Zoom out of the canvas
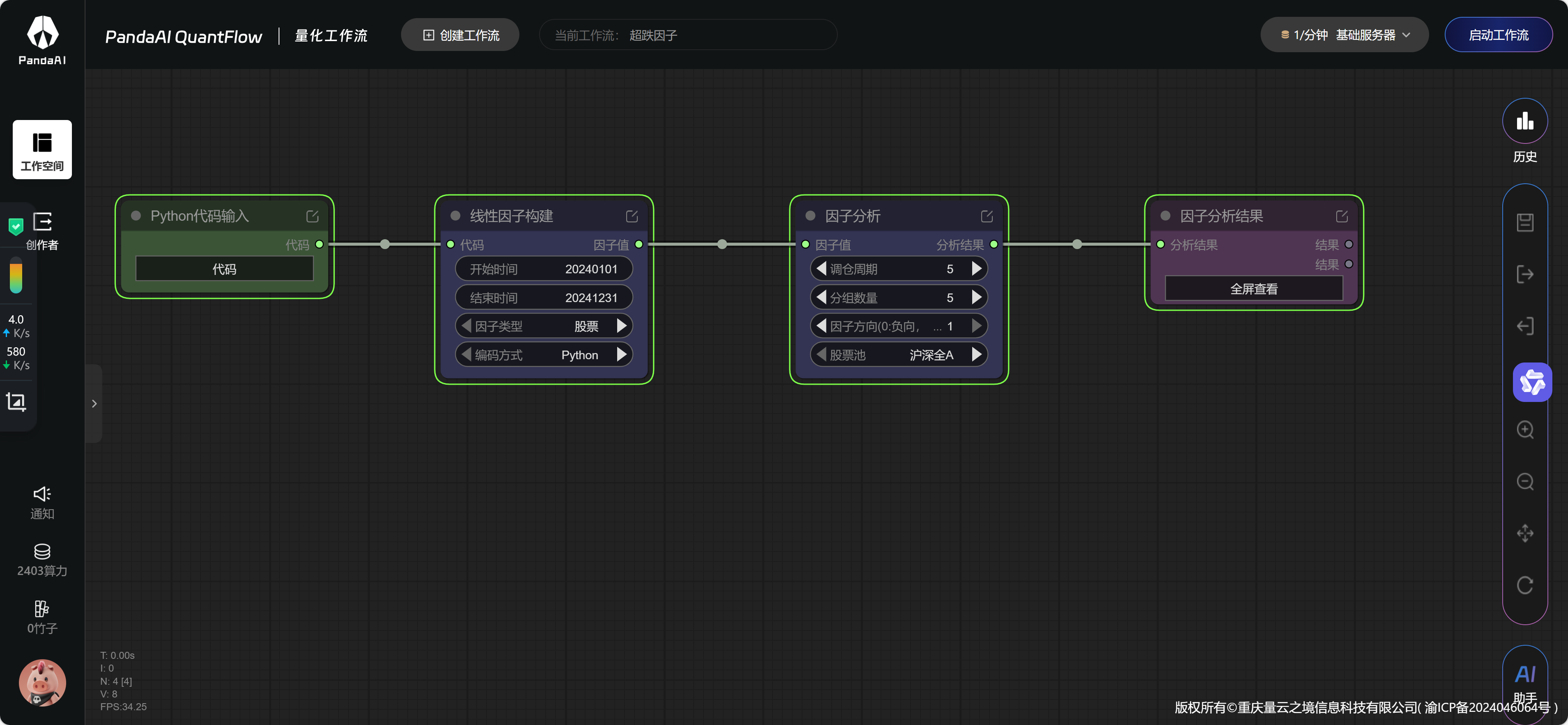 point(1525,482)
